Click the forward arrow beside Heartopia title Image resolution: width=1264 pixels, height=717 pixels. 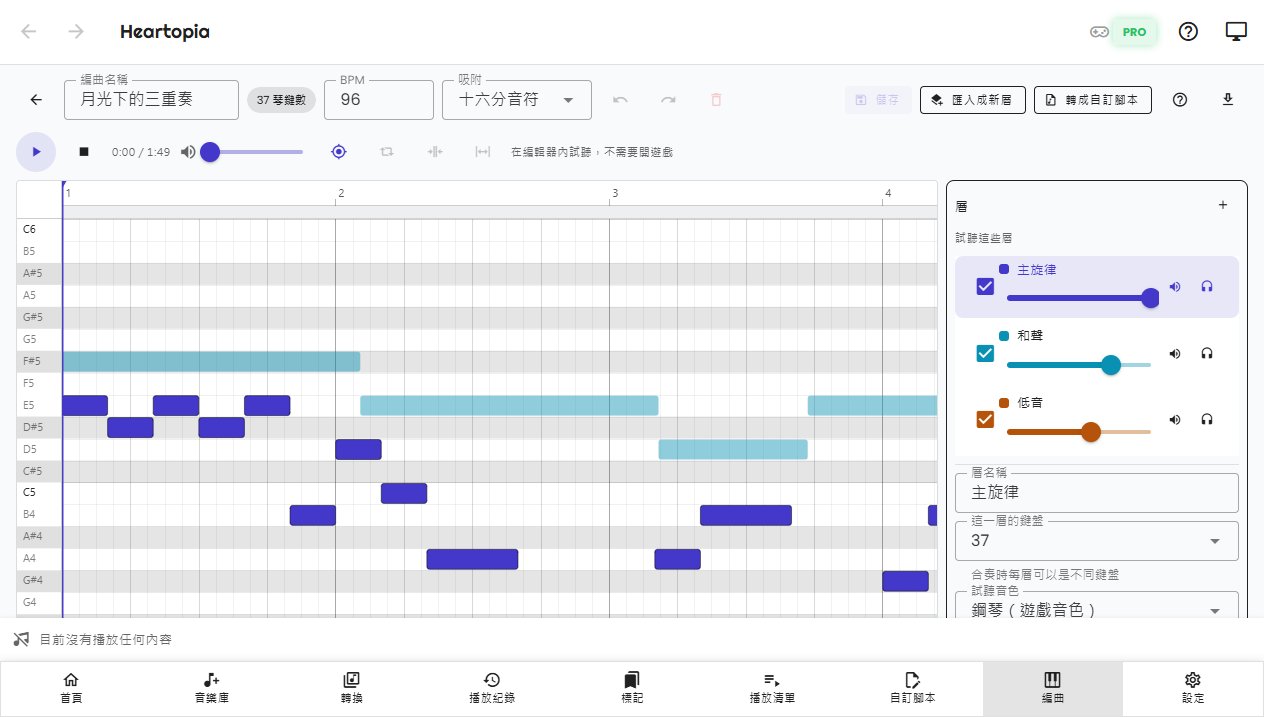pyautogui.click(x=76, y=31)
